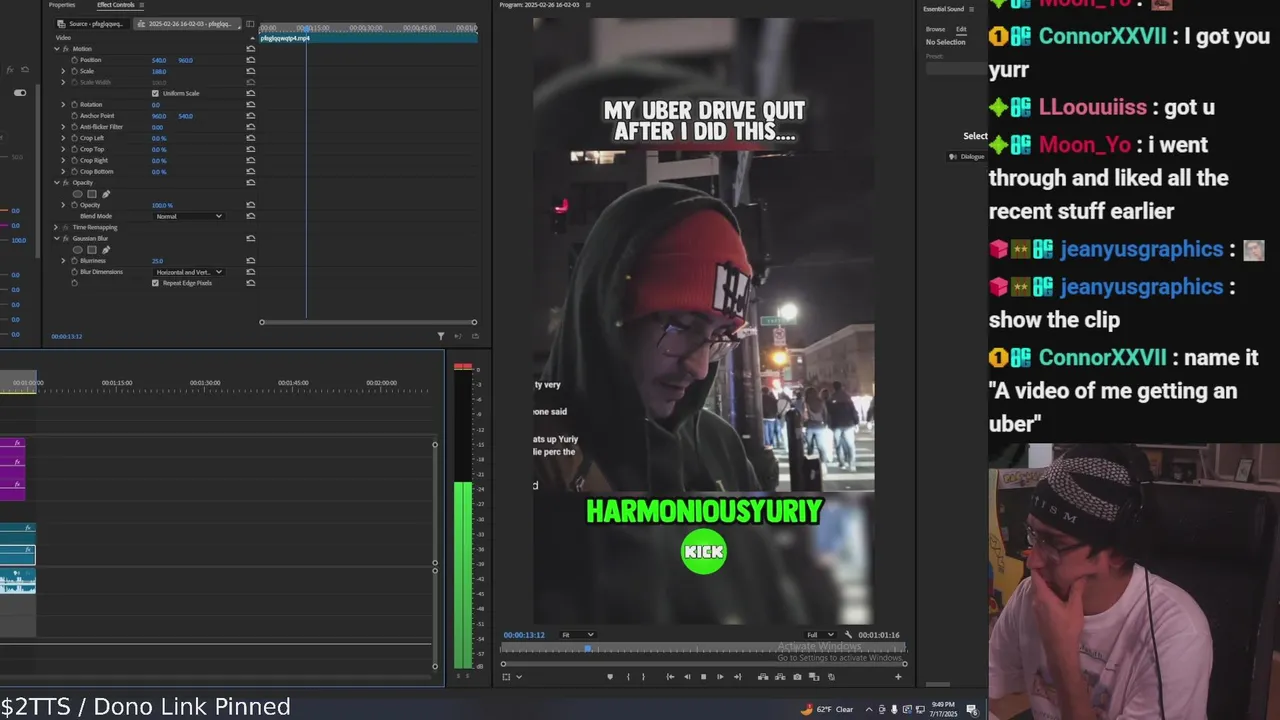Viewport: 1280px width, 720px height.
Task: Click the Lift button
Action: [x=763, y=677]
